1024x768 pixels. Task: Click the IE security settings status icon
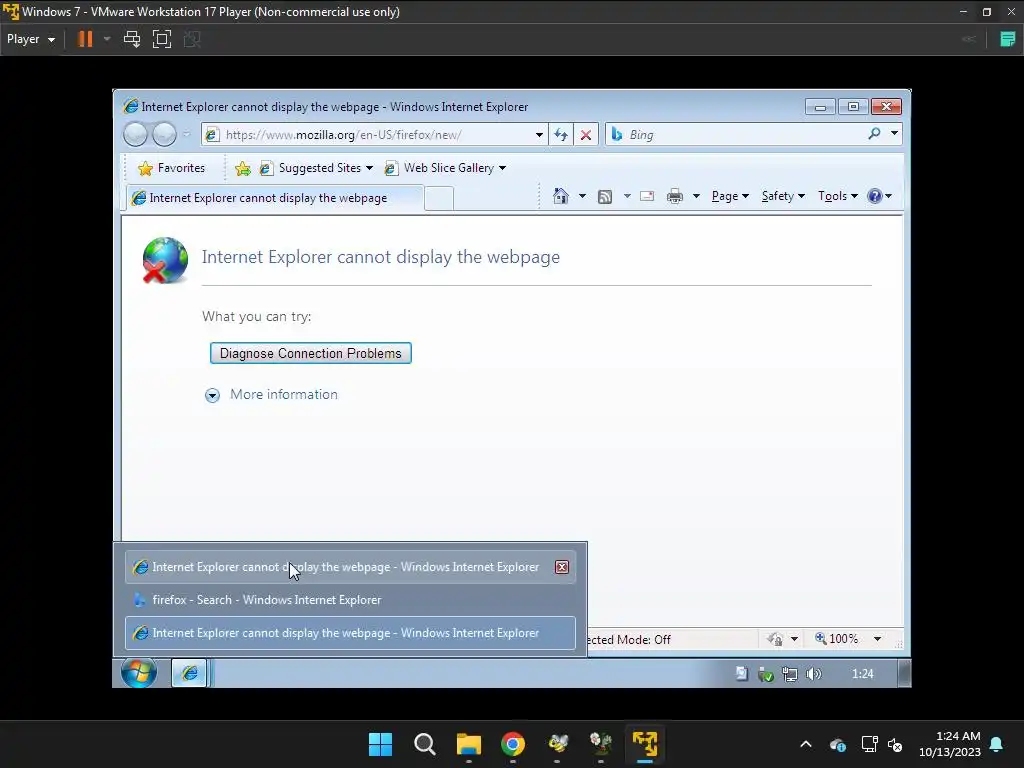coord(775,639)
